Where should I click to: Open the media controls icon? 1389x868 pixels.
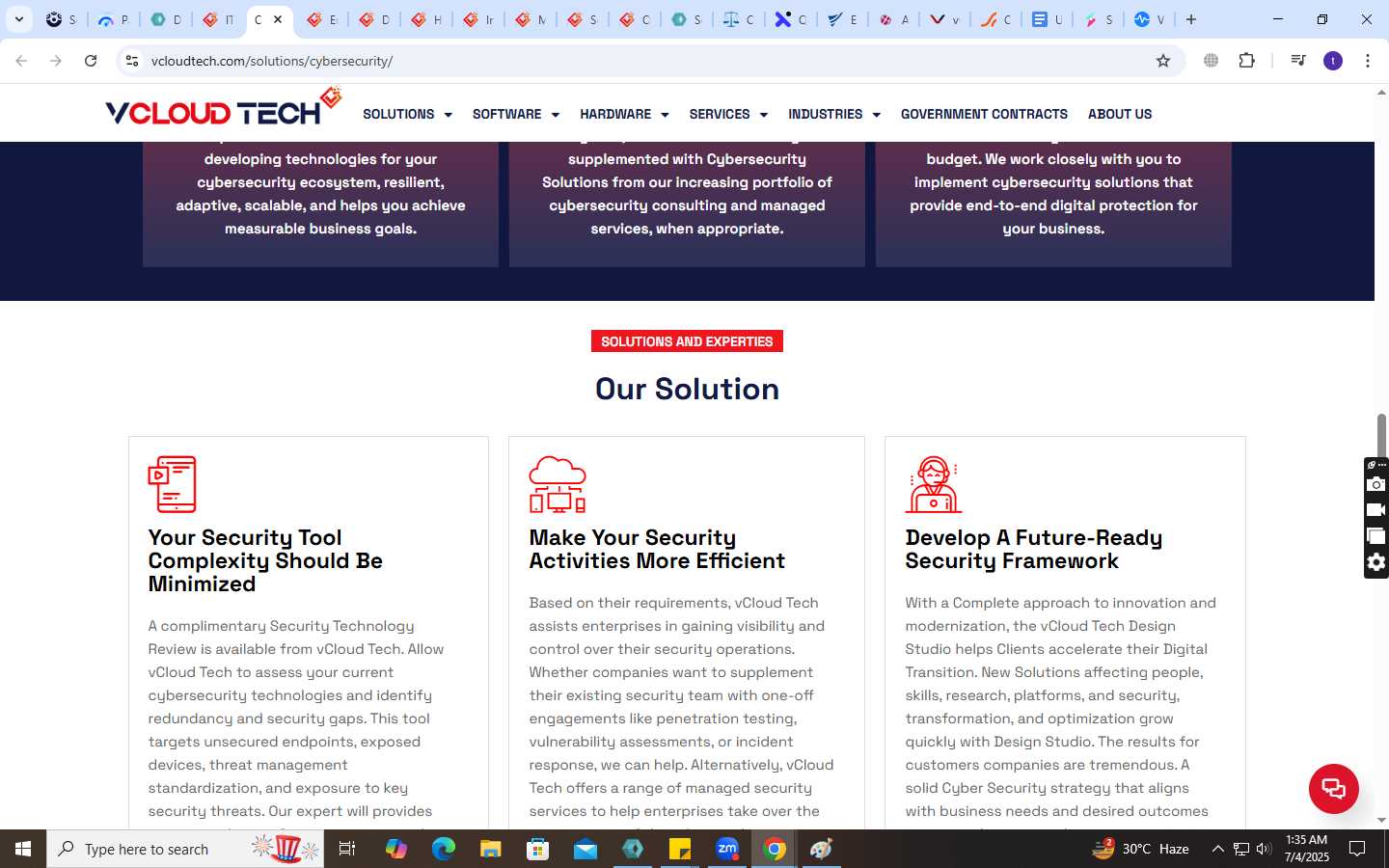click(1298, 61)
